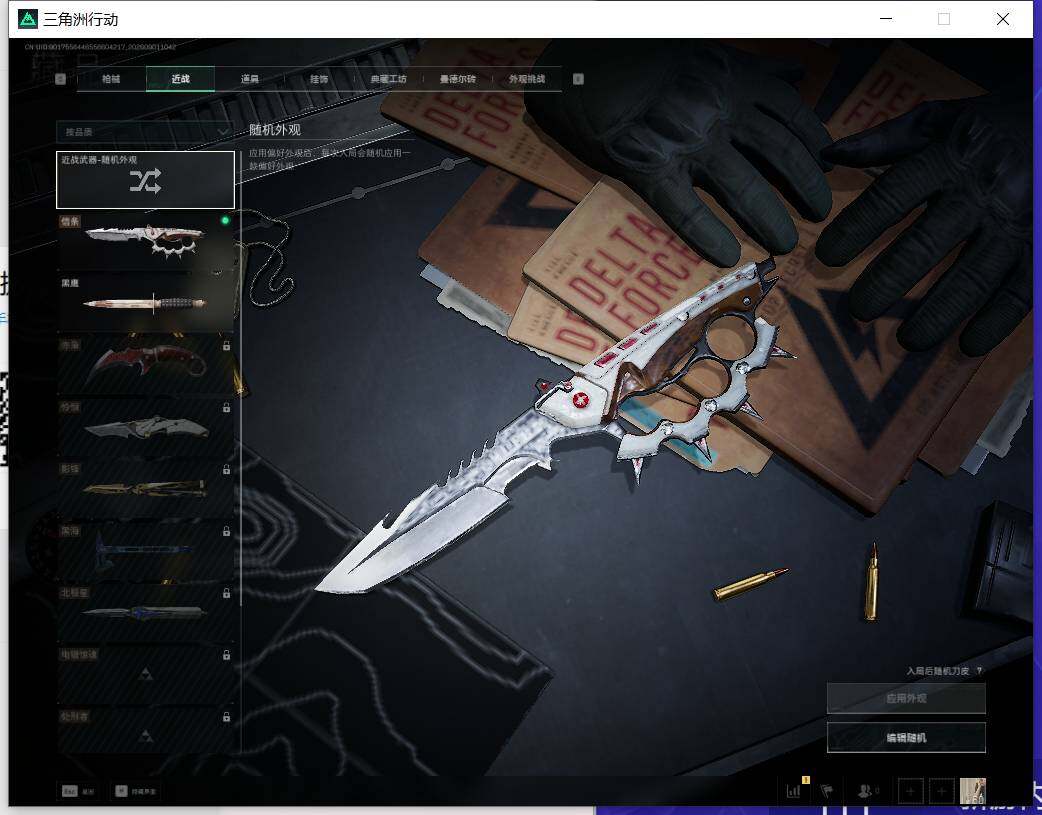The width and height of the screenshot is (1042, 815).
Task: Click the Esc 返回 back button
Action: pos(78,791)
